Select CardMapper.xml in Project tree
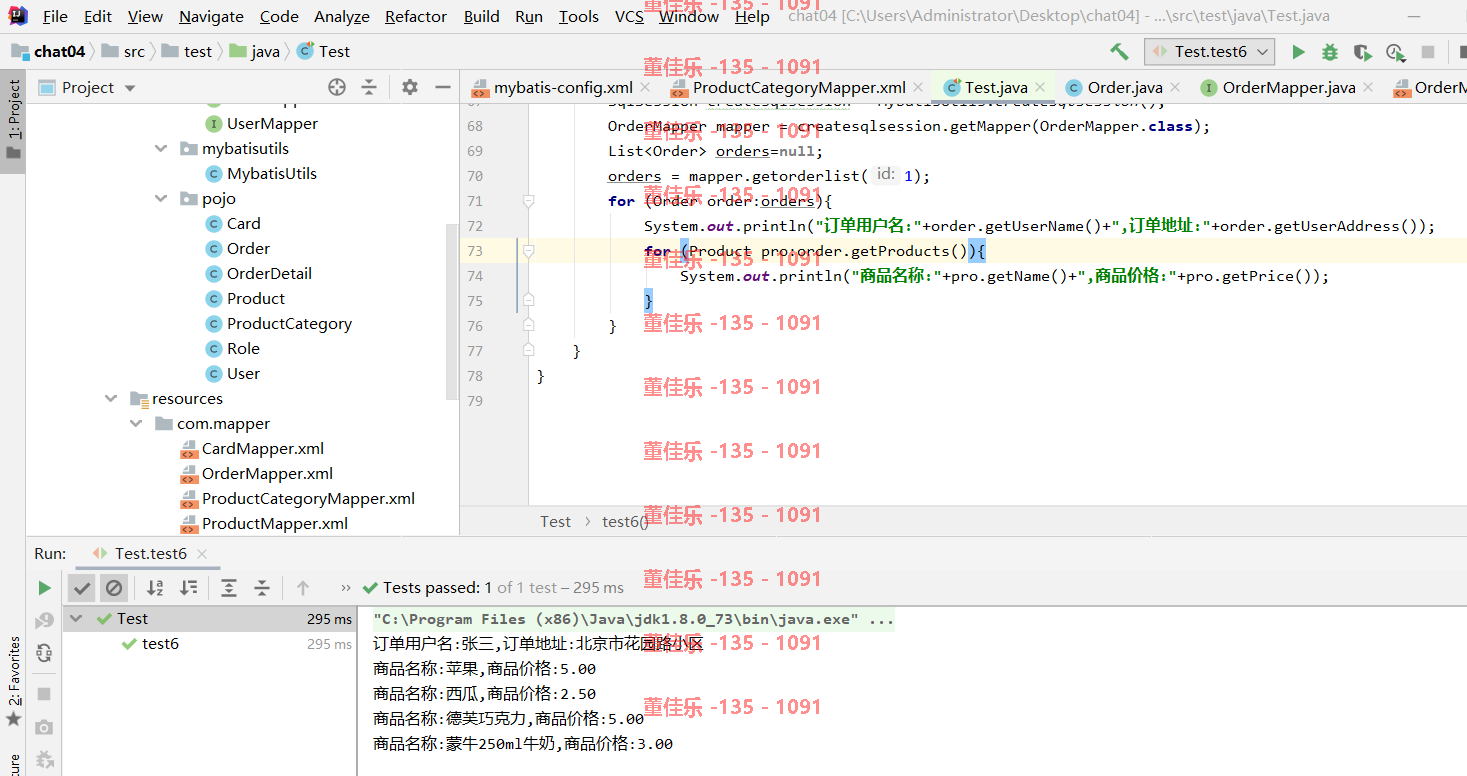 tap(263, 449)
